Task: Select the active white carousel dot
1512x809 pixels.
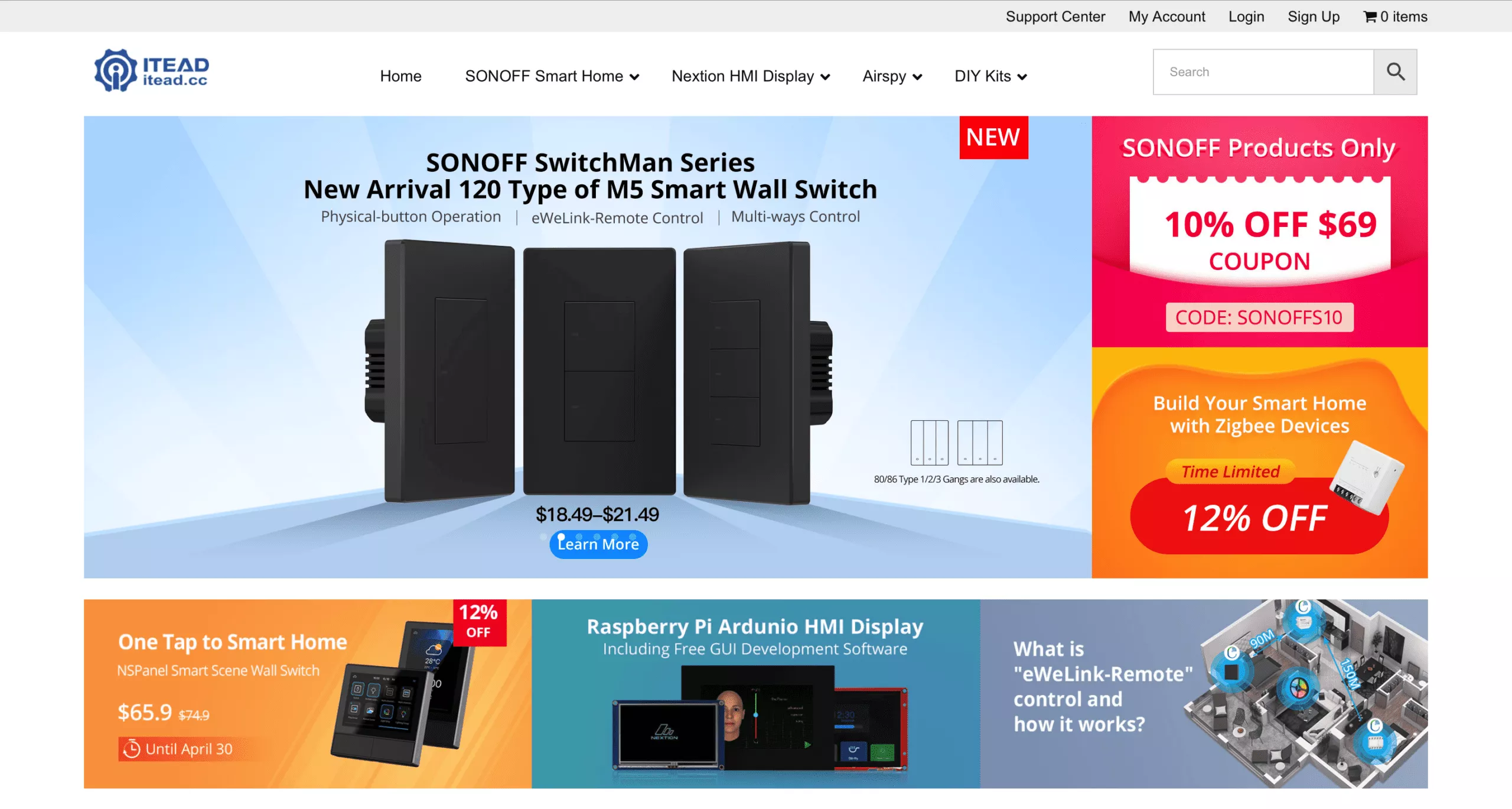Action: click(561, 537)
